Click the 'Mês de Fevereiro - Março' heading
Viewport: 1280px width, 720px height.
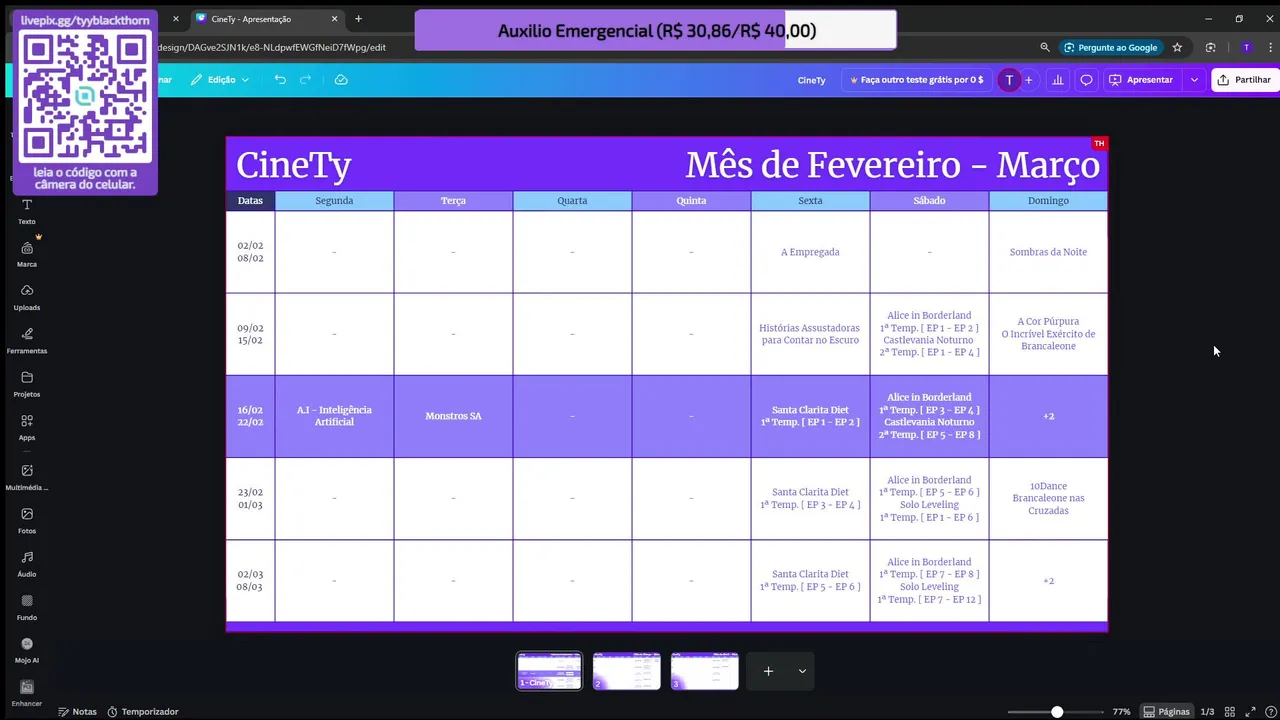pyautogui.click(x=892, y=165)
